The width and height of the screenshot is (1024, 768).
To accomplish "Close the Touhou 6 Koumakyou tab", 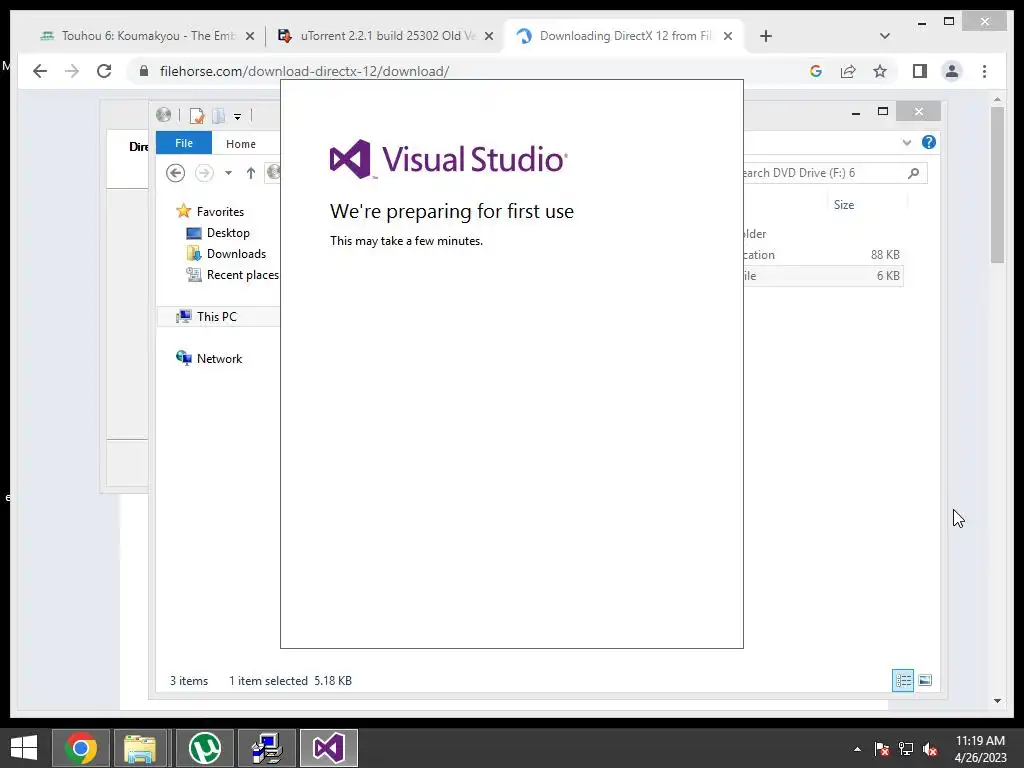I will click(x=249, y=37).
